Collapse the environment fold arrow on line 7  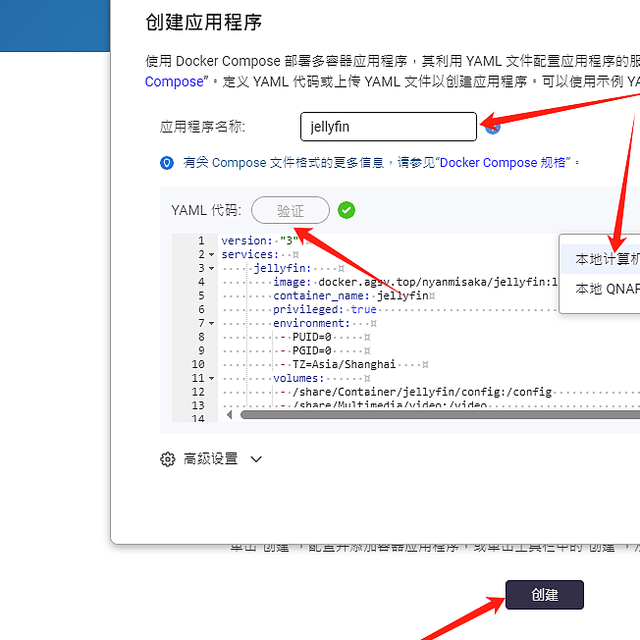(211, 323)
